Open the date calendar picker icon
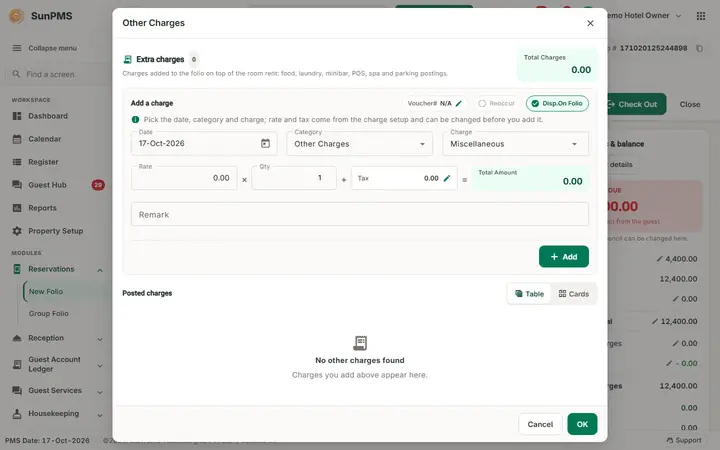 (x=265, y=143)
